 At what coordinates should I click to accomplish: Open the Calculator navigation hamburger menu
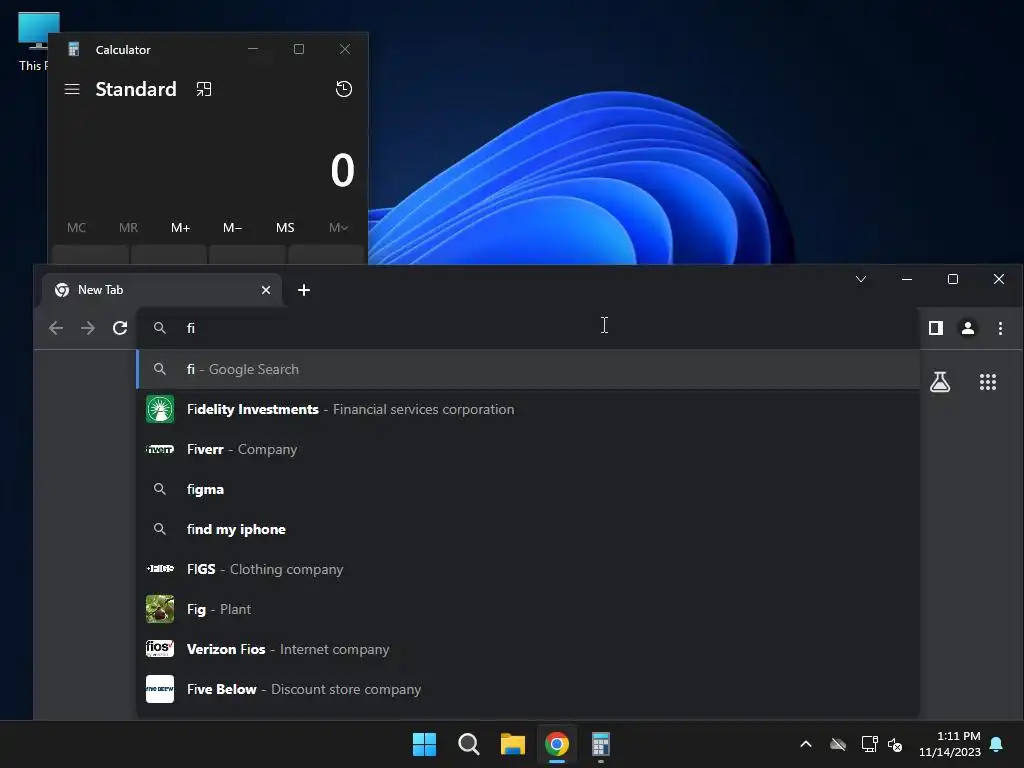[x=72, y=89]
